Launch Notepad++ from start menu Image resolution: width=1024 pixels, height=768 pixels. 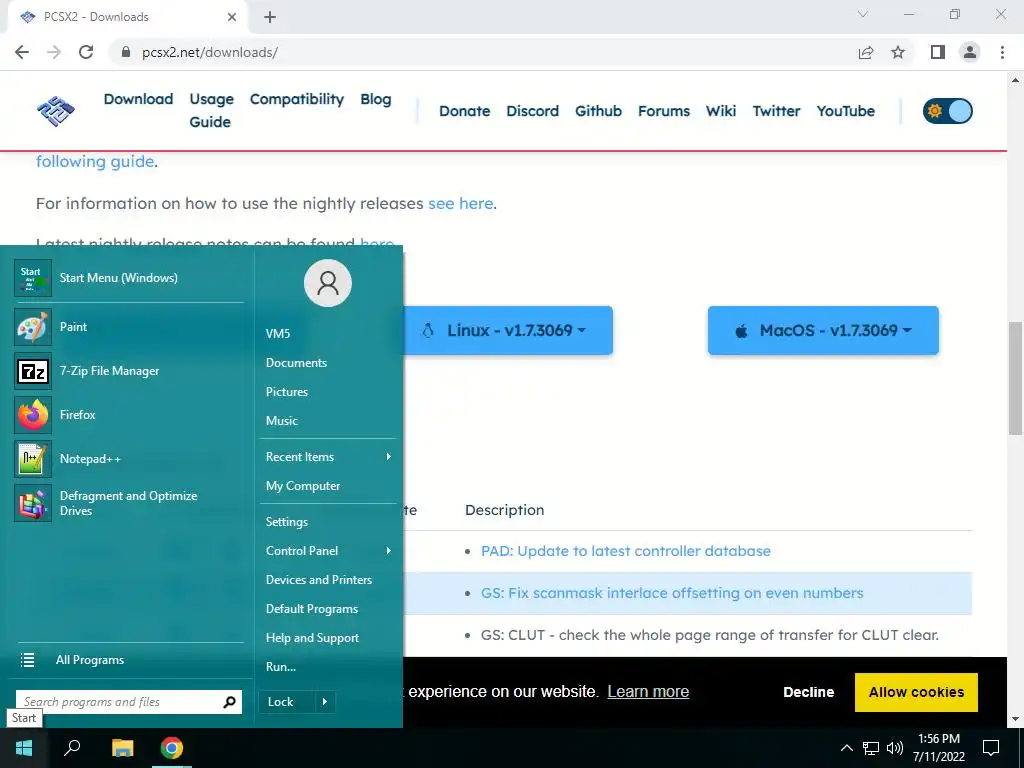[x=129, y=458]
